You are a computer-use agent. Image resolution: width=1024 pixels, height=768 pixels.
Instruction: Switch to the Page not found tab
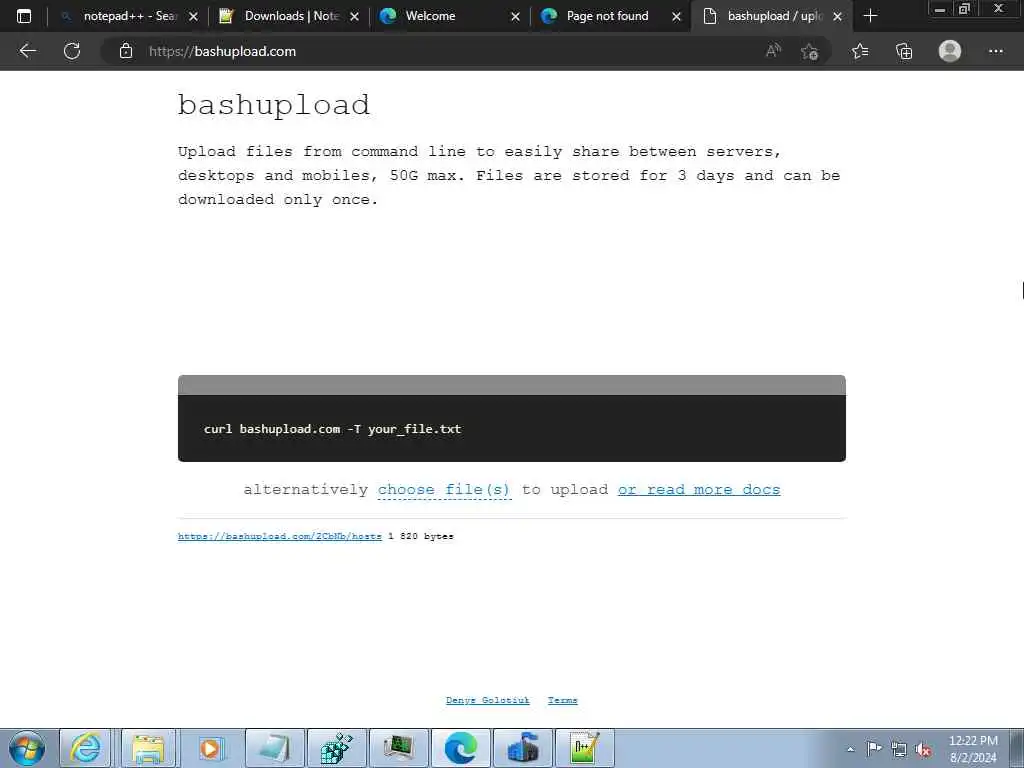point(611,16)
